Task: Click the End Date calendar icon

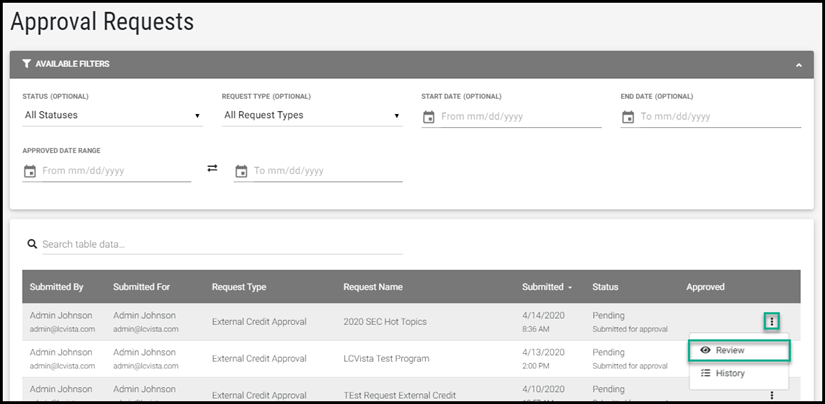Action: click(628, 117)
